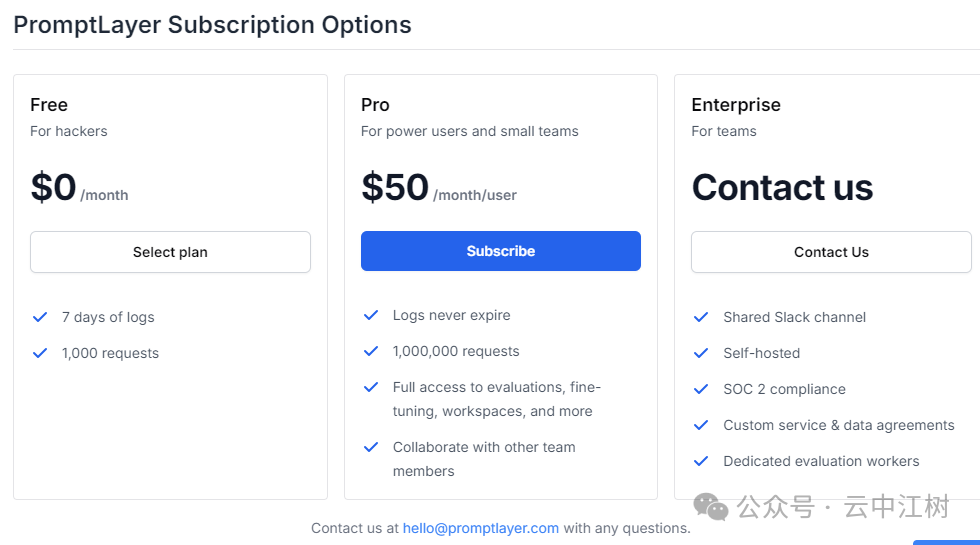This screenshot has height=545, width=980.
Task: Click the WeChat logo icon in watermark
Action: [x=711, y=508]
